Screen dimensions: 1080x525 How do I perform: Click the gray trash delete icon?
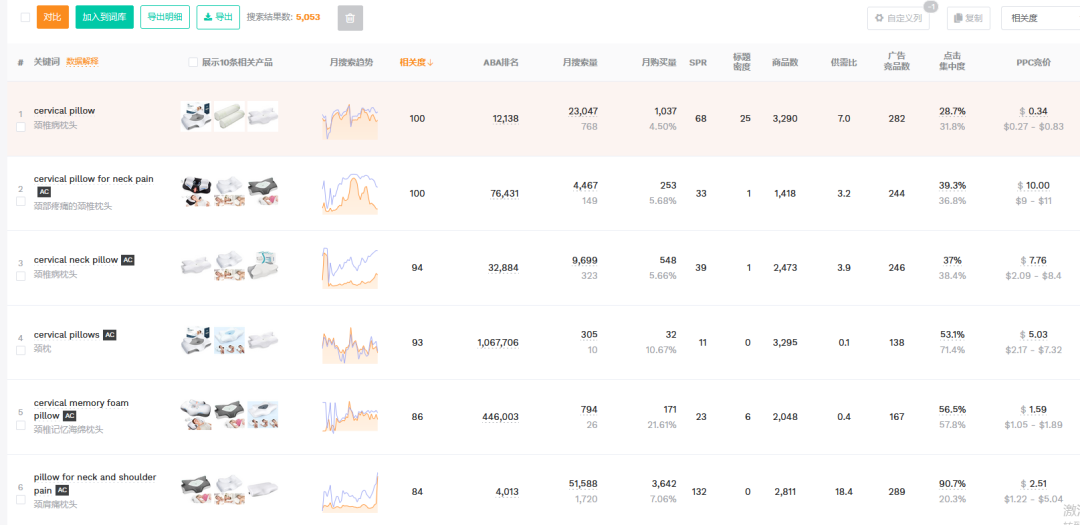pyautogui.click(x=350, y=17)
